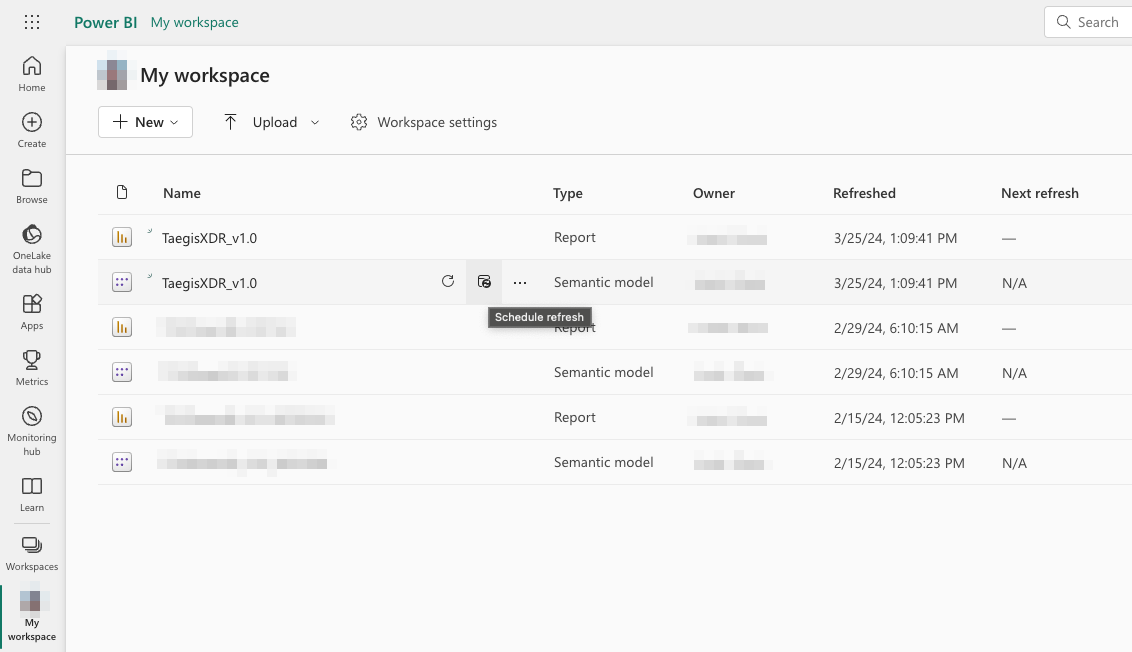This screenshot has height=652, width=1132.
Task: Select My workspace in the sidebar
Action: [32, 616]
